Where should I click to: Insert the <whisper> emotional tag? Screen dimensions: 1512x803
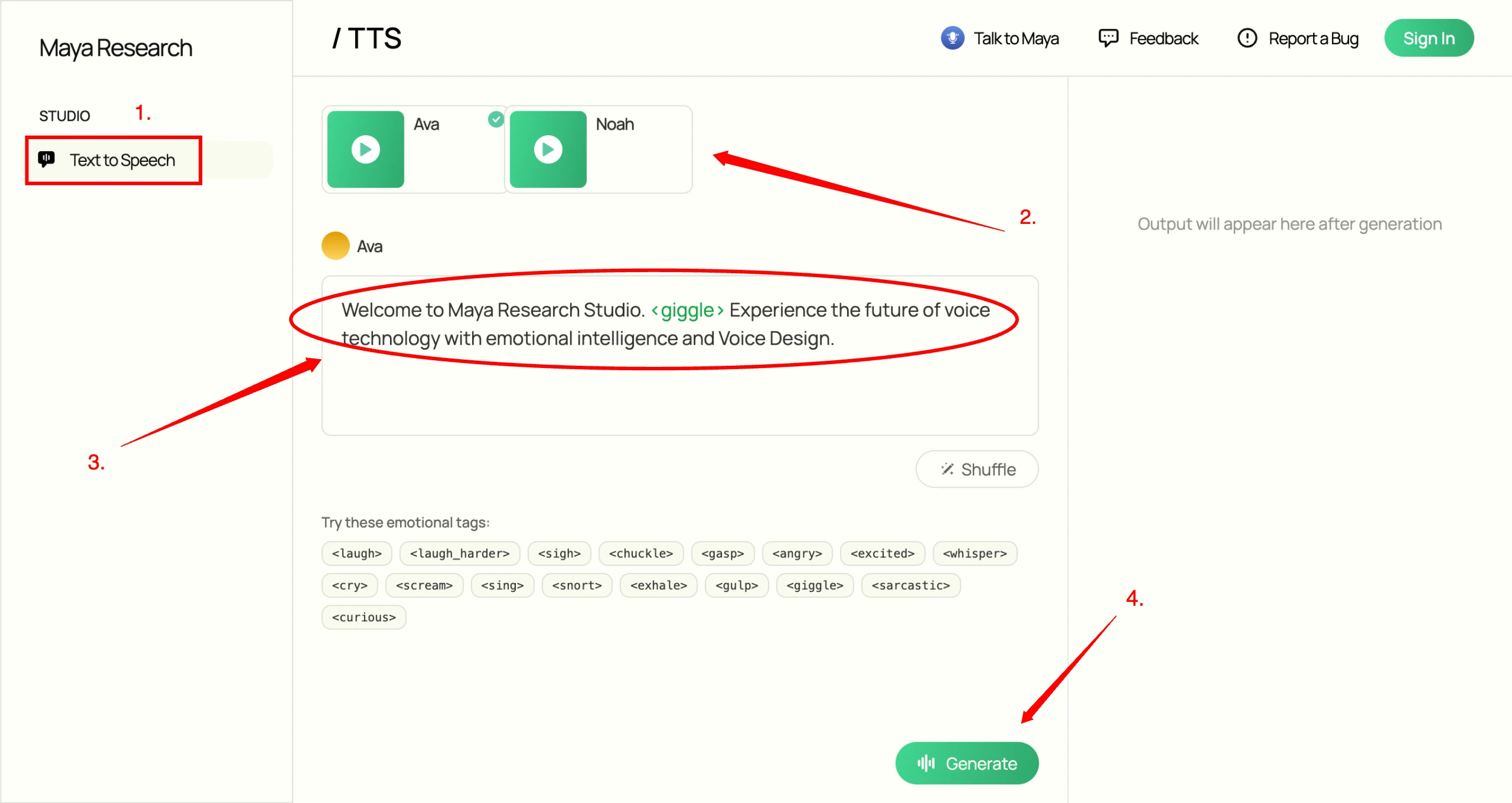(x=974, y=553)
